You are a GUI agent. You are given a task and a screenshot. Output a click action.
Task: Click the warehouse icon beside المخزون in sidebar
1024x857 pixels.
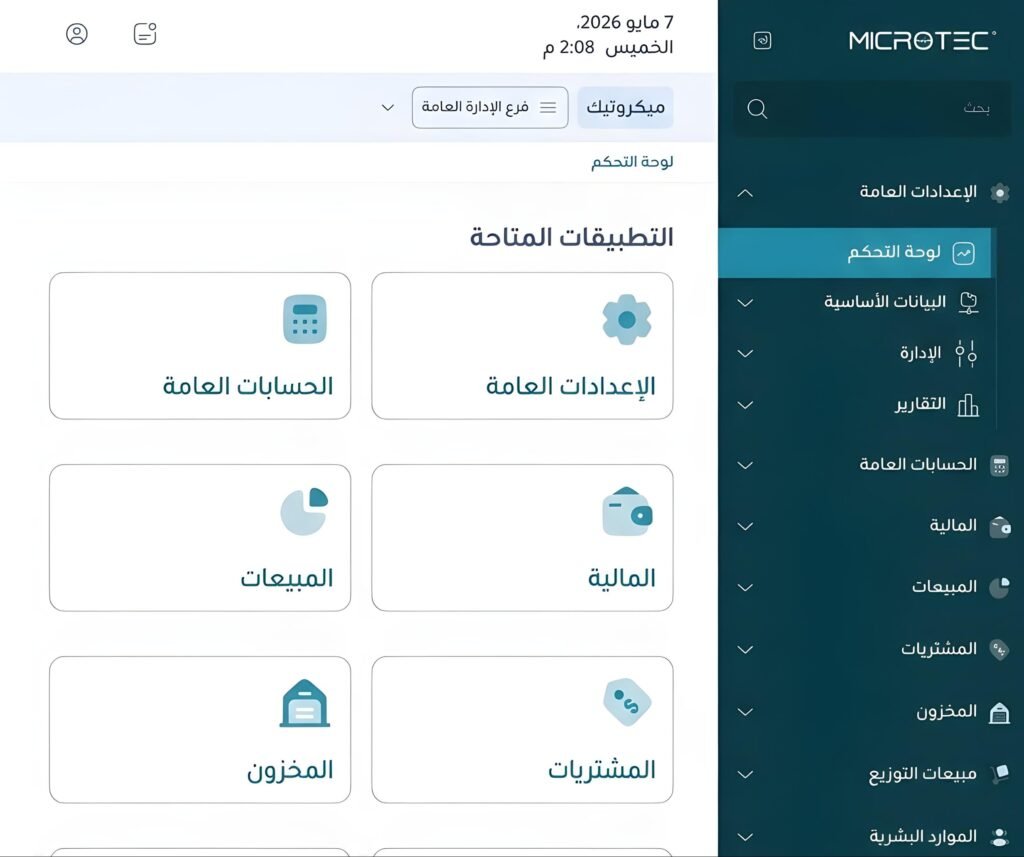(999, 713)
